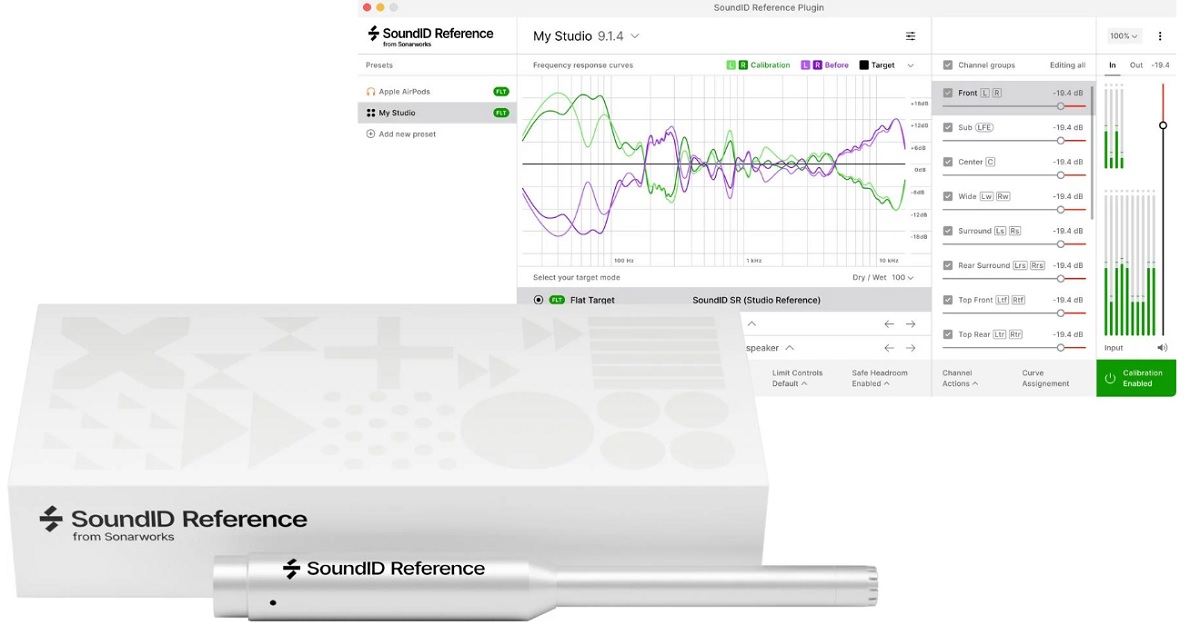The image size is (1200, 625).
Task: Click the Lrs tag on Rear Surround row
Action: (x=1020, y=266)
